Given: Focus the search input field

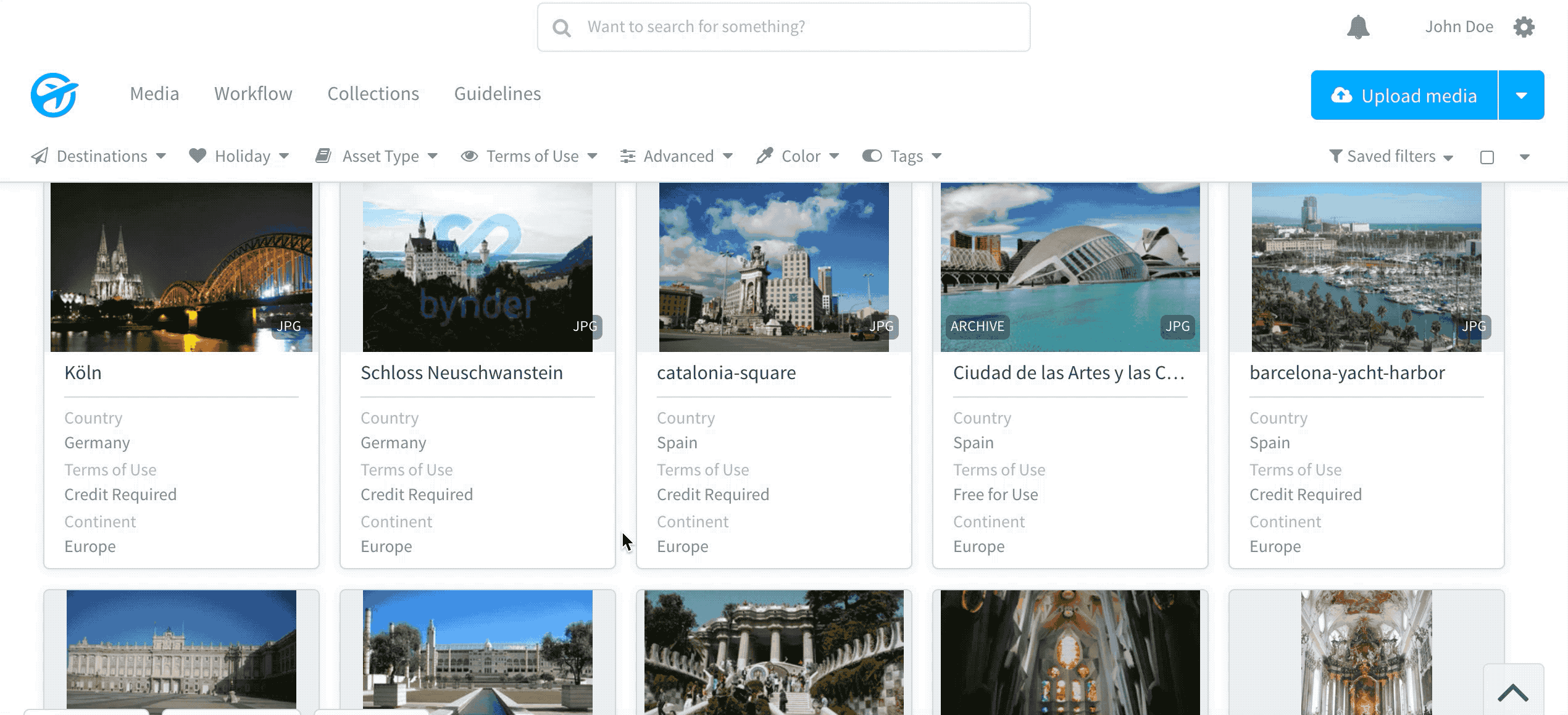Looking at the screenshot, I should pos(783,27).
